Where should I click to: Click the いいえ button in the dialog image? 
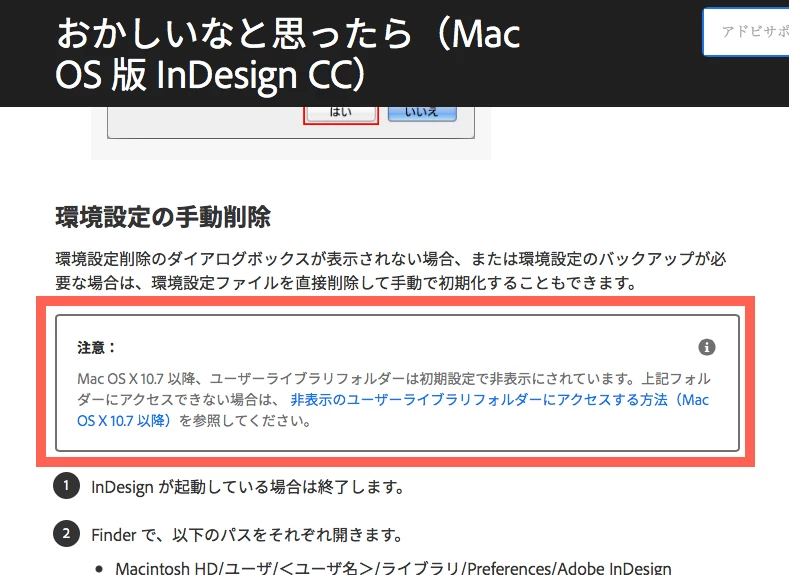[x=422, y=113]
